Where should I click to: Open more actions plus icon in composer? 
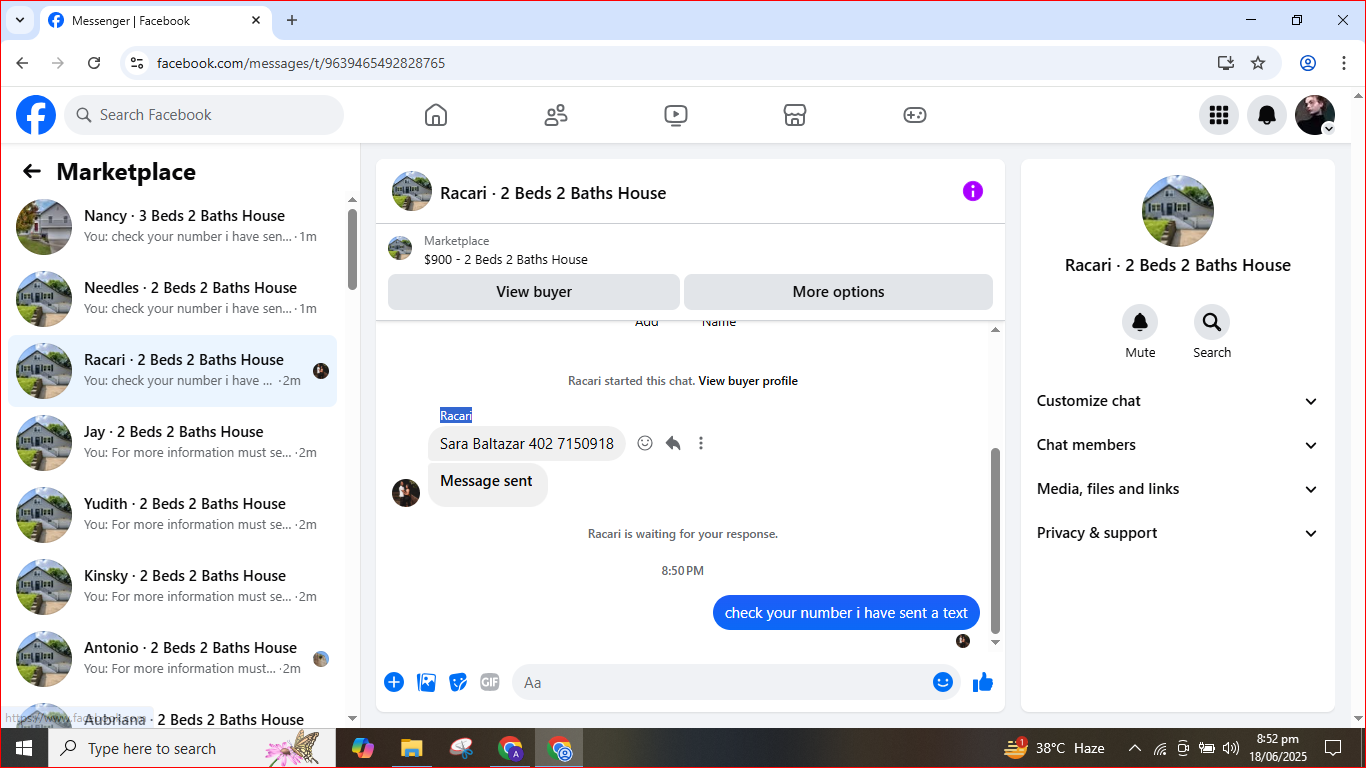coord(394,682)
